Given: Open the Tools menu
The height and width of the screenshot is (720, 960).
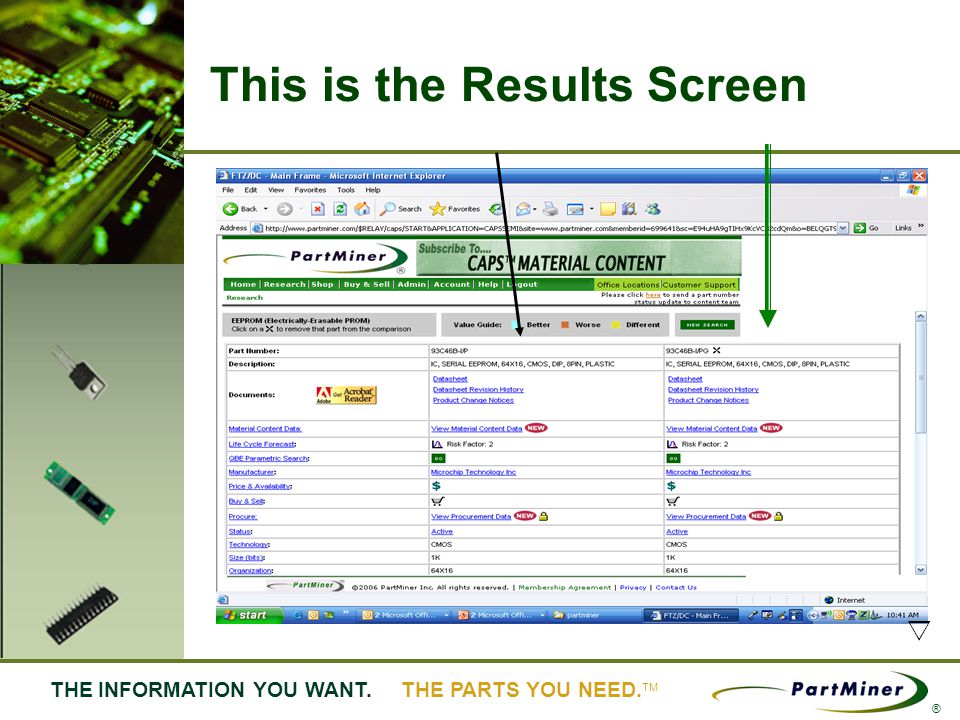Looking at the screenshot, I should [x=346, y=190].
